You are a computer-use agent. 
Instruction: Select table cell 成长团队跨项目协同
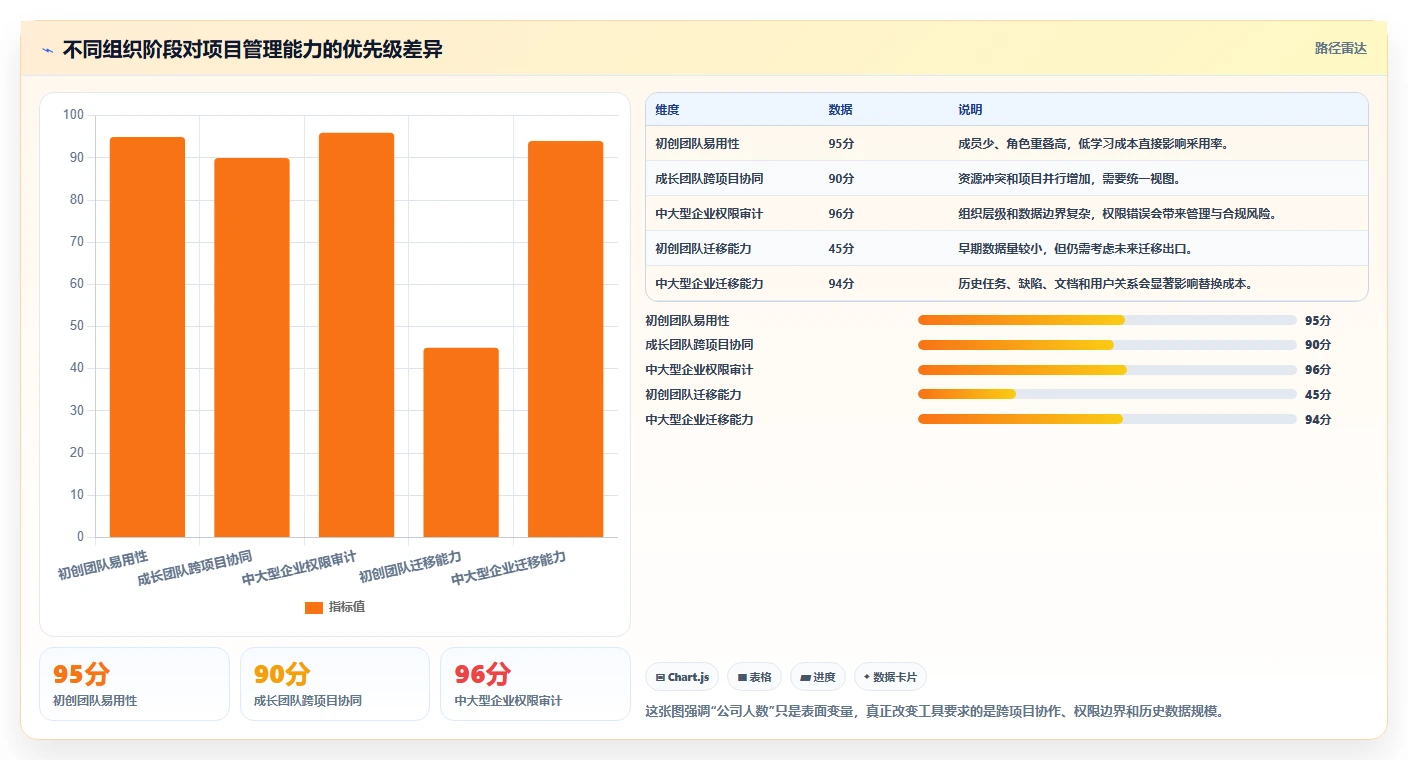coord(709,179)
